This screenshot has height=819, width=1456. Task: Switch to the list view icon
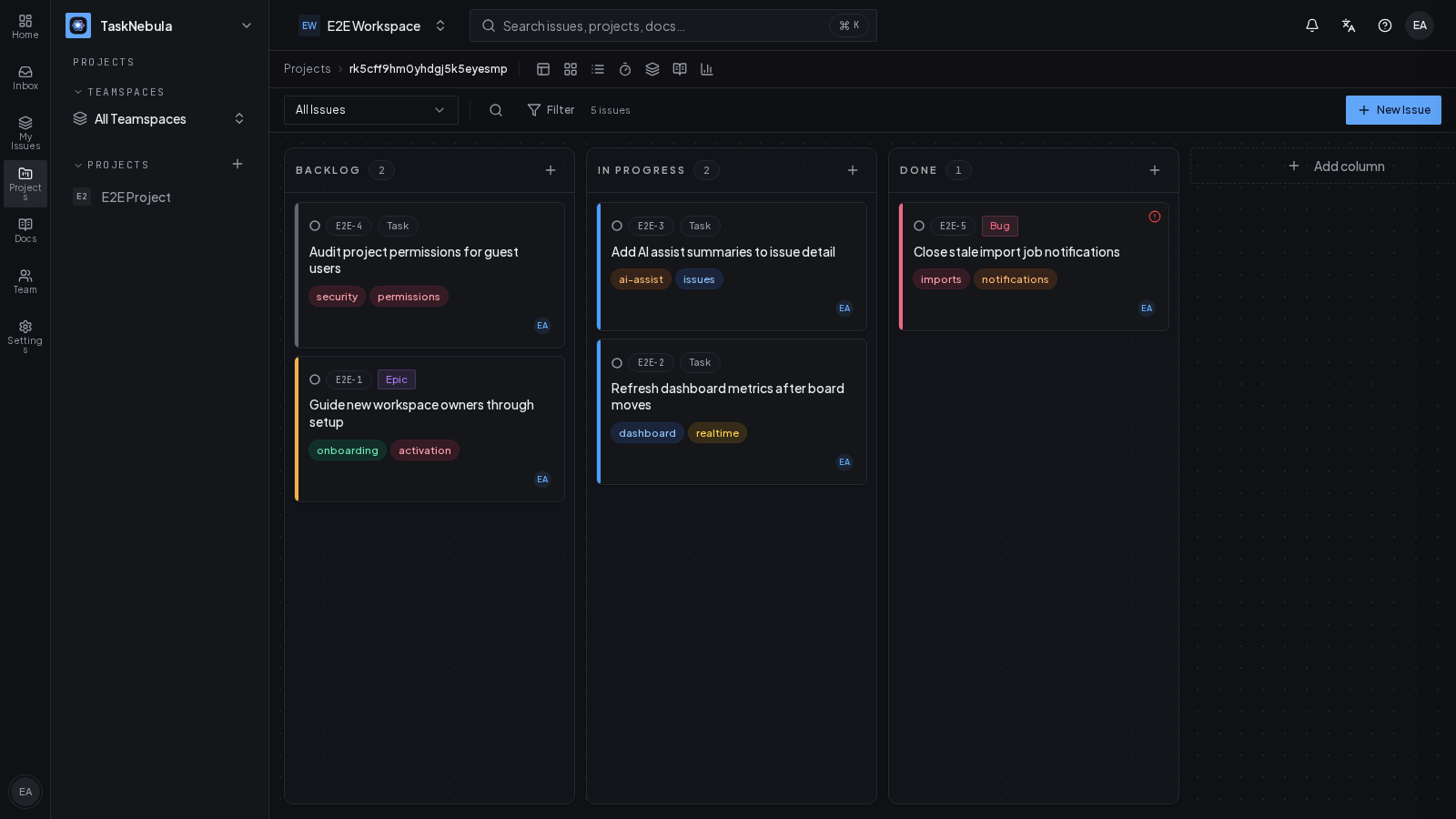[x=598, y=69]
